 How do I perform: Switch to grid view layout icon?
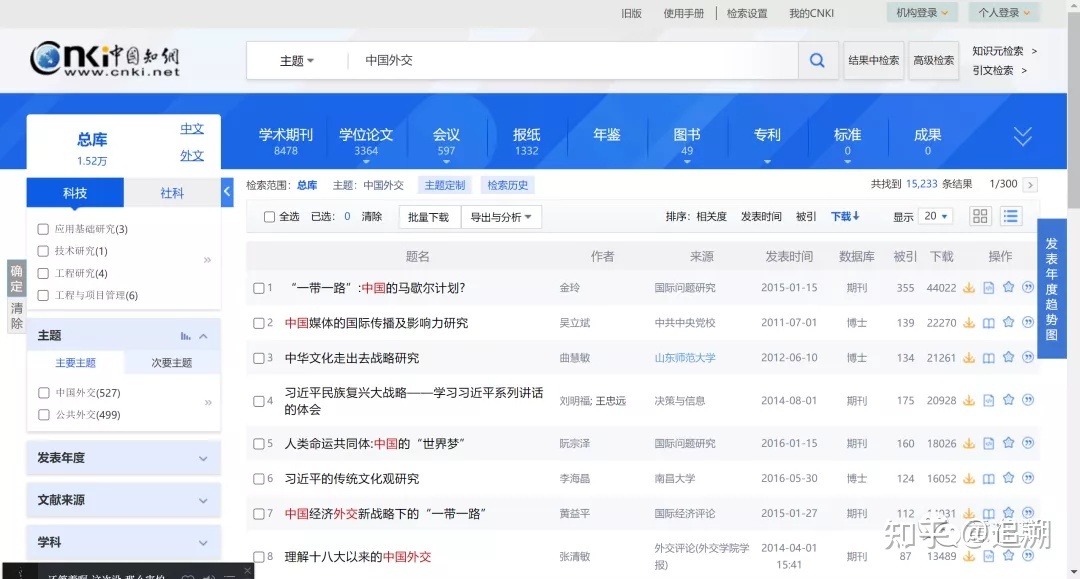click(x=980, y=216)
